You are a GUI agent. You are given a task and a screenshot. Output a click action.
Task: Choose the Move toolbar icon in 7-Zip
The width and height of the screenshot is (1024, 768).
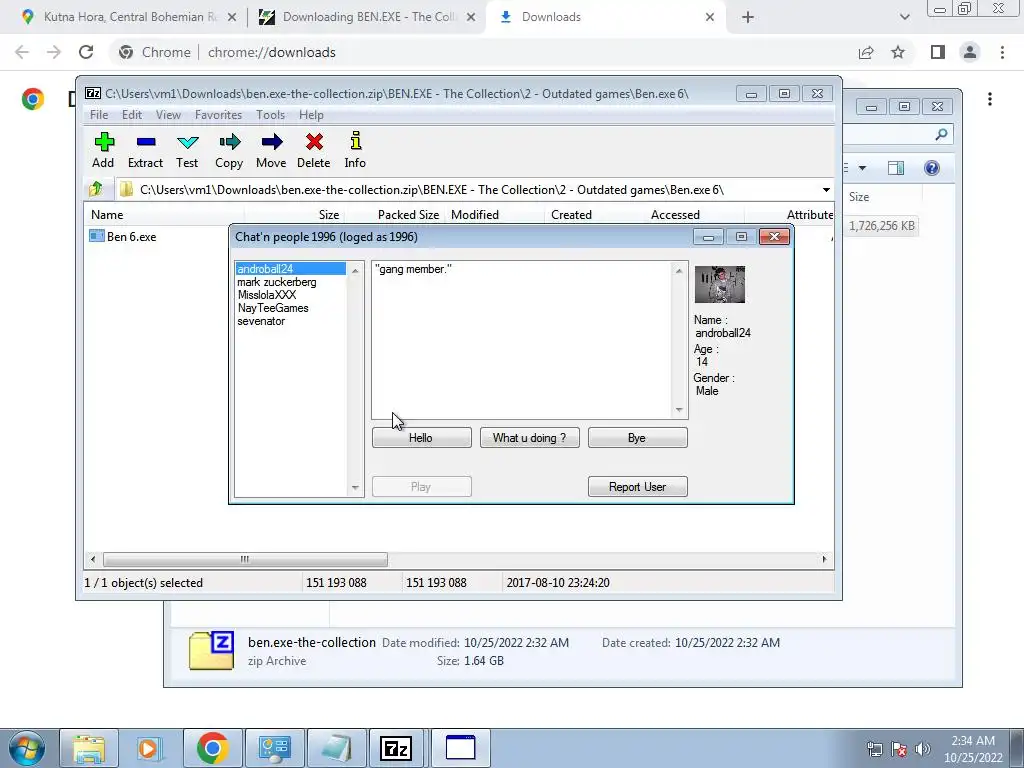pyautogui.click(x=271, y=151)
